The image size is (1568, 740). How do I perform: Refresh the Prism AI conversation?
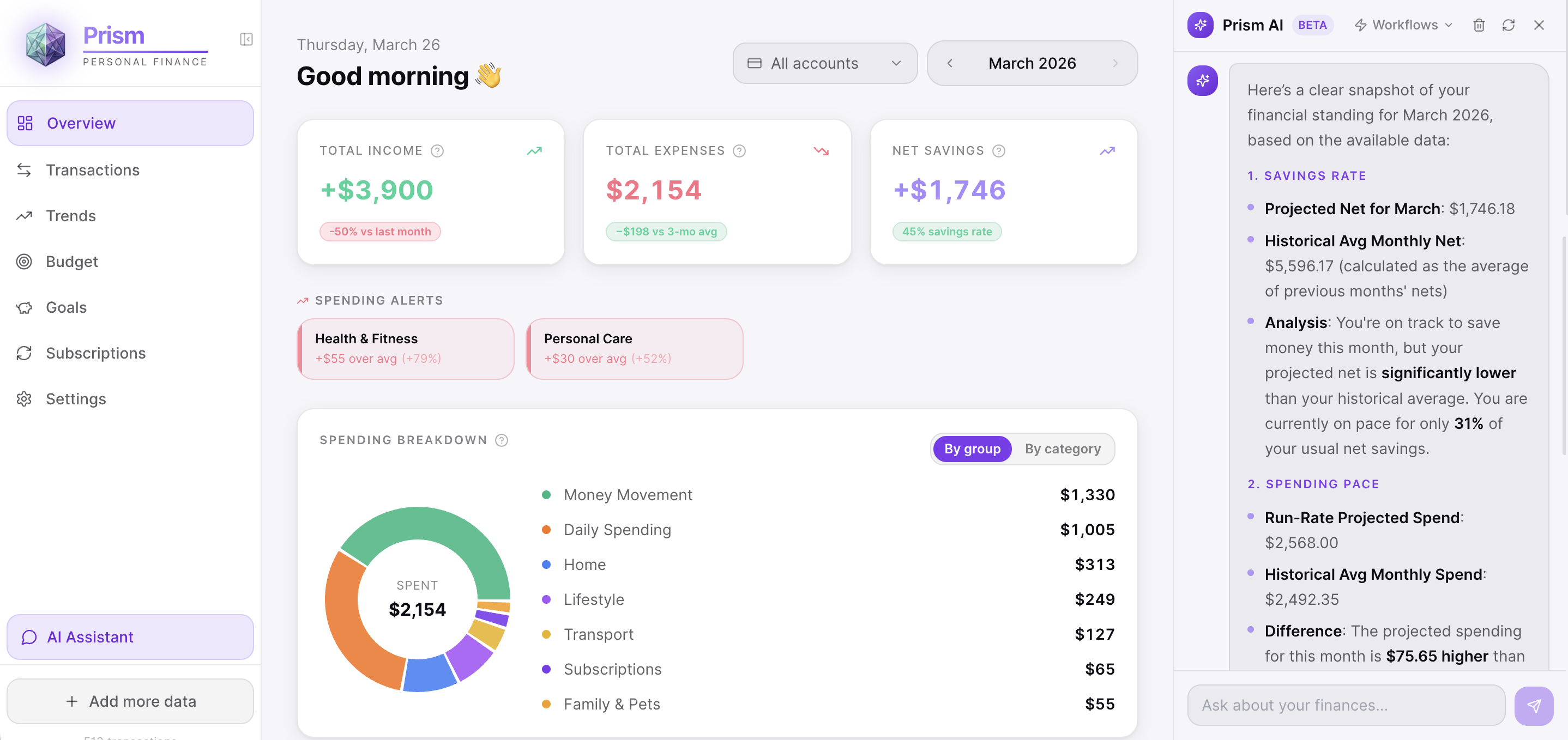tap(1509, 25)
